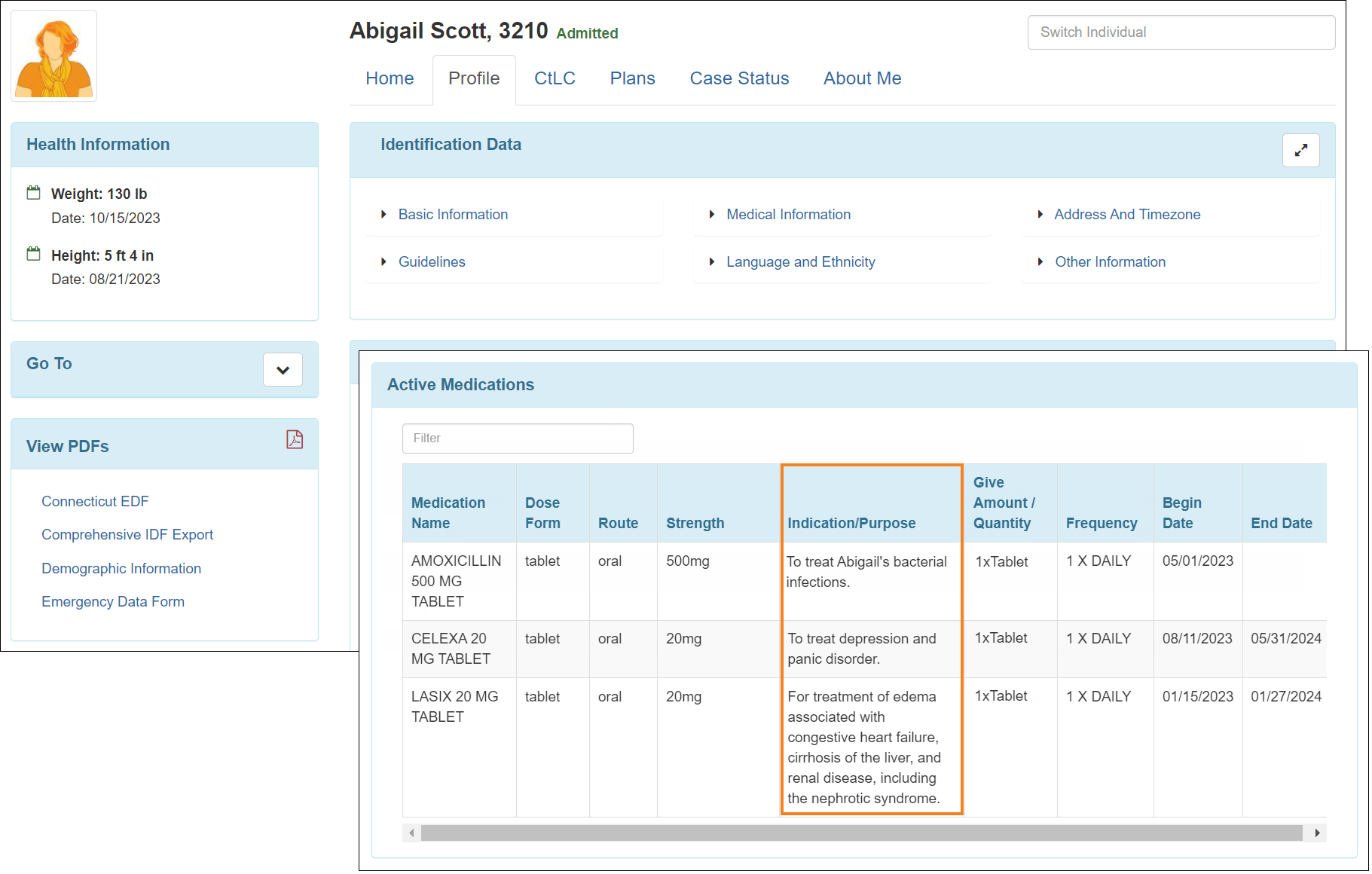Expand Address And Timezone section

pyautogui.click(x=1127, y=215)
